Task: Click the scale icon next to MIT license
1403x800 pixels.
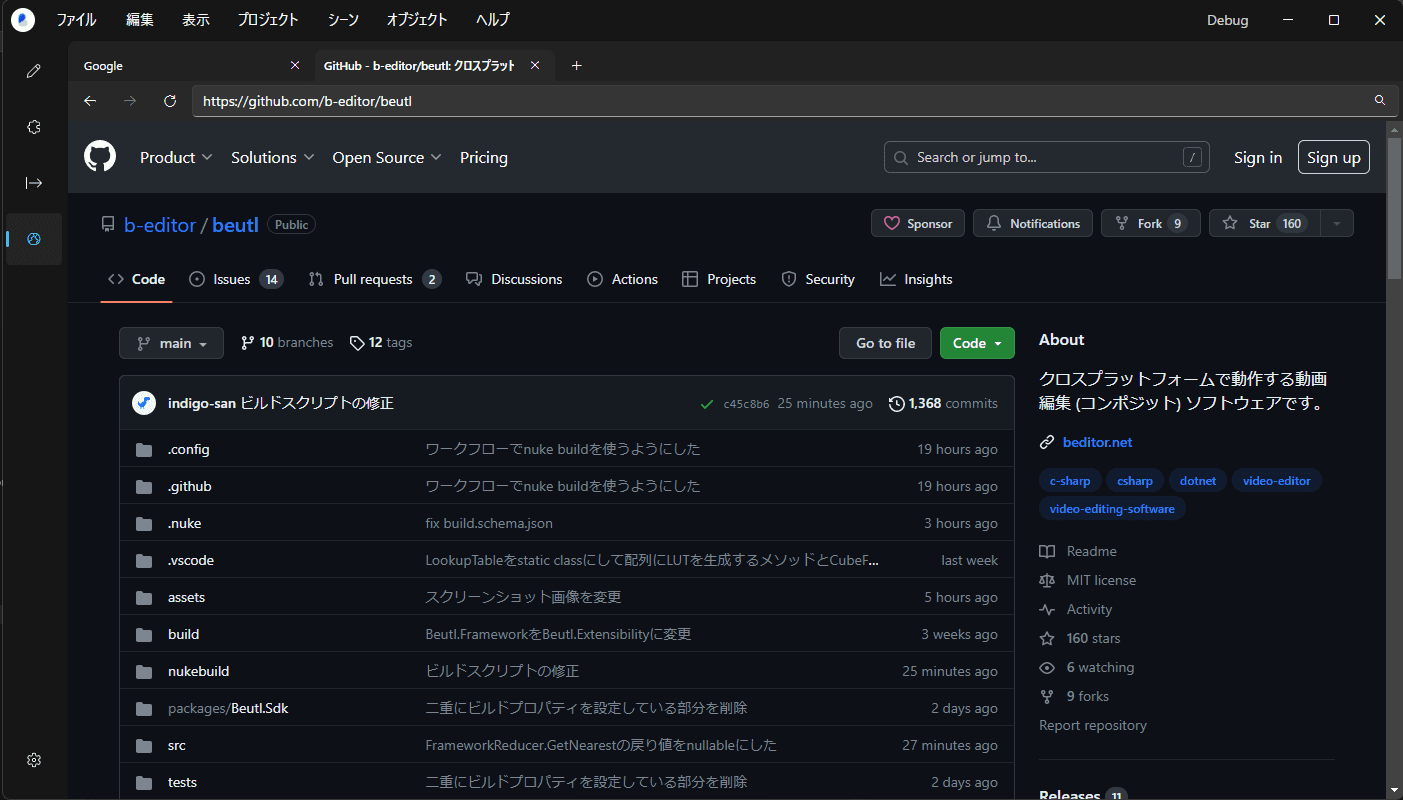Action: (x=1047, y=580)
